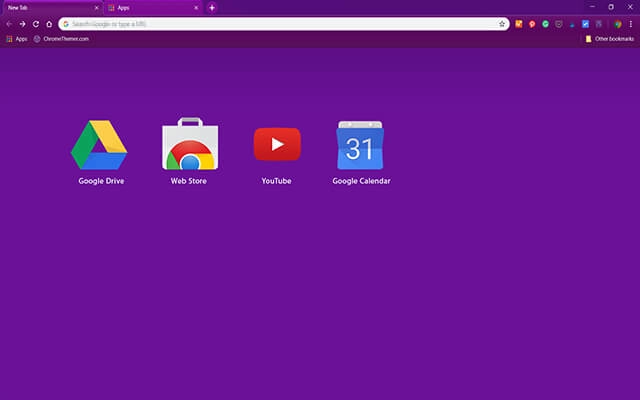The height and width of the screenshot is (400, 640).
Task: Launch the Chrome Web Store app
Action: 190,143
